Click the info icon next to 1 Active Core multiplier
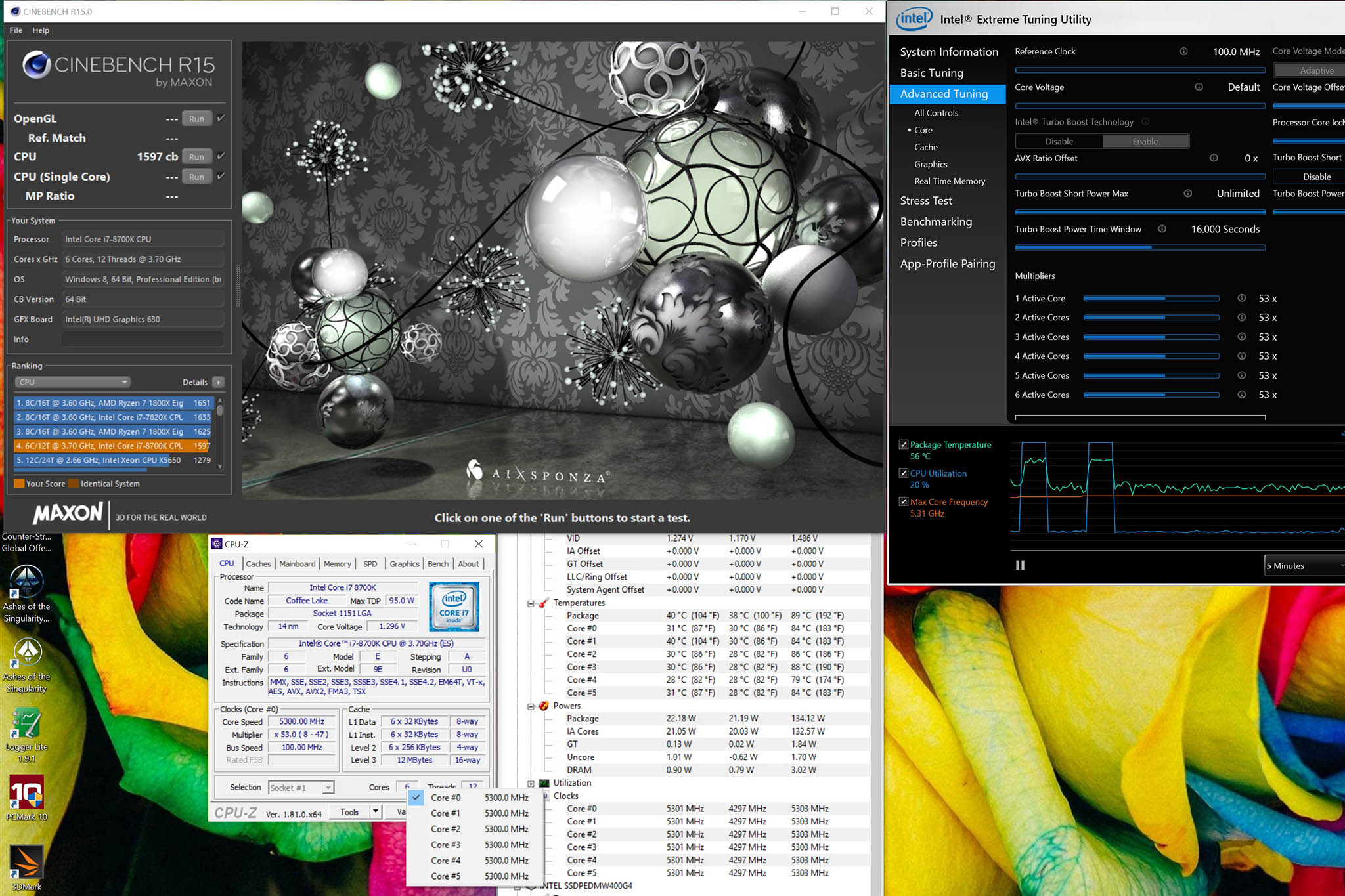The width and height of the screenshot is (1345, 896). tap(1242, 298)
